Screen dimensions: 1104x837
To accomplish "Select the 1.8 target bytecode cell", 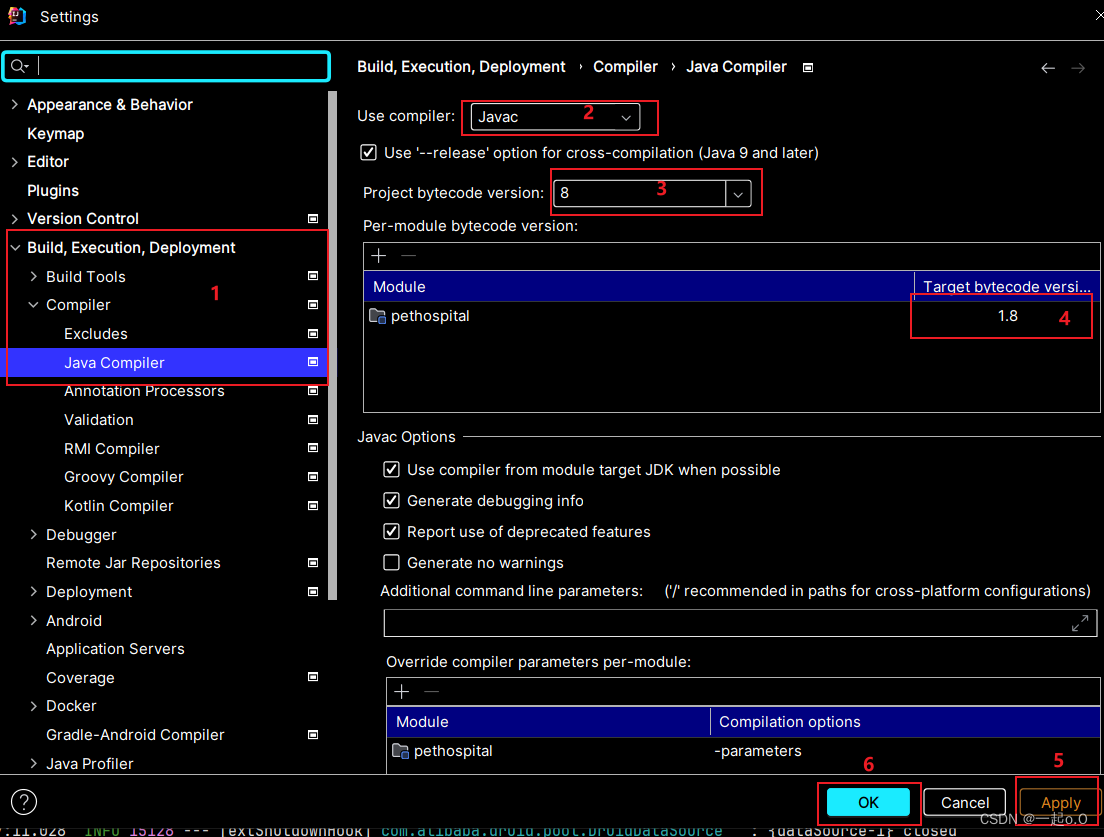I will tap(1008, 316).
